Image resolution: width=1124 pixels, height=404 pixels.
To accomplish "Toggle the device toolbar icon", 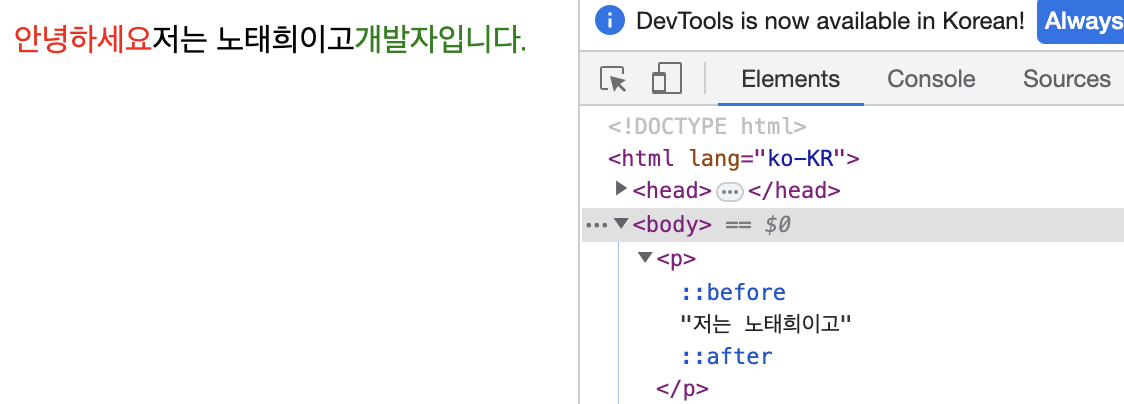I will pos(667,79).
